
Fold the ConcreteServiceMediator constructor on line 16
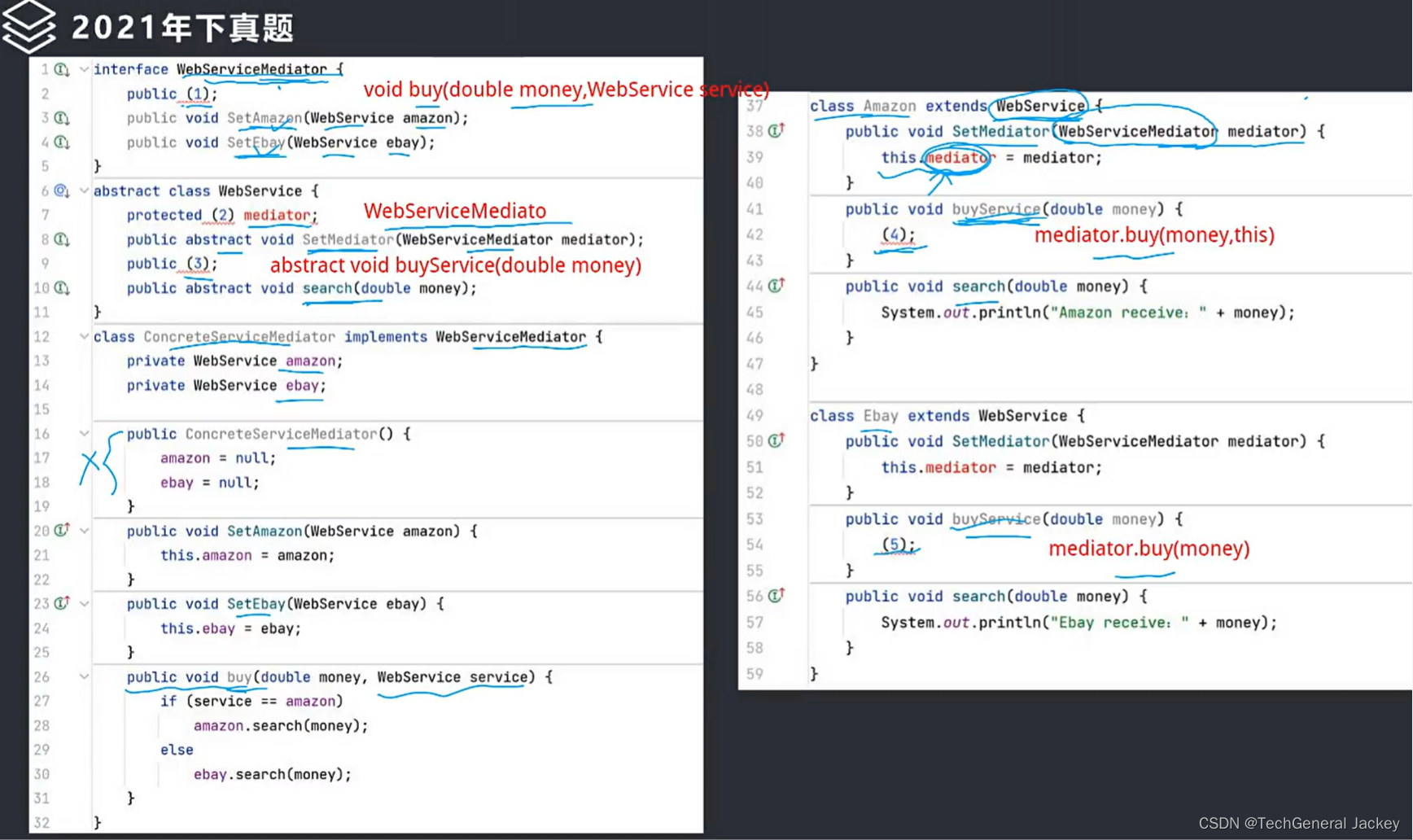[x=84, y=434]
